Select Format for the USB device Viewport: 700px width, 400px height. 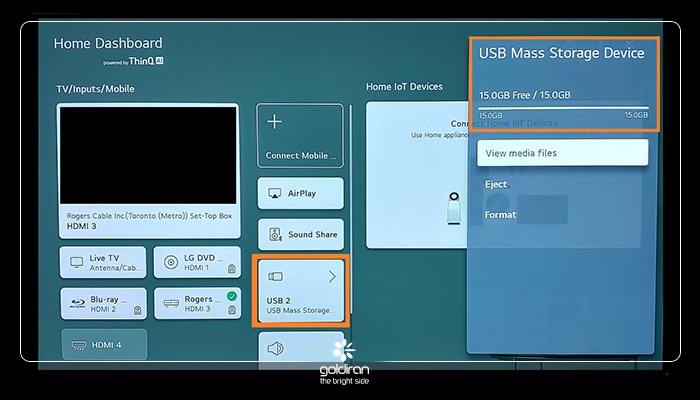pos(500,215)
